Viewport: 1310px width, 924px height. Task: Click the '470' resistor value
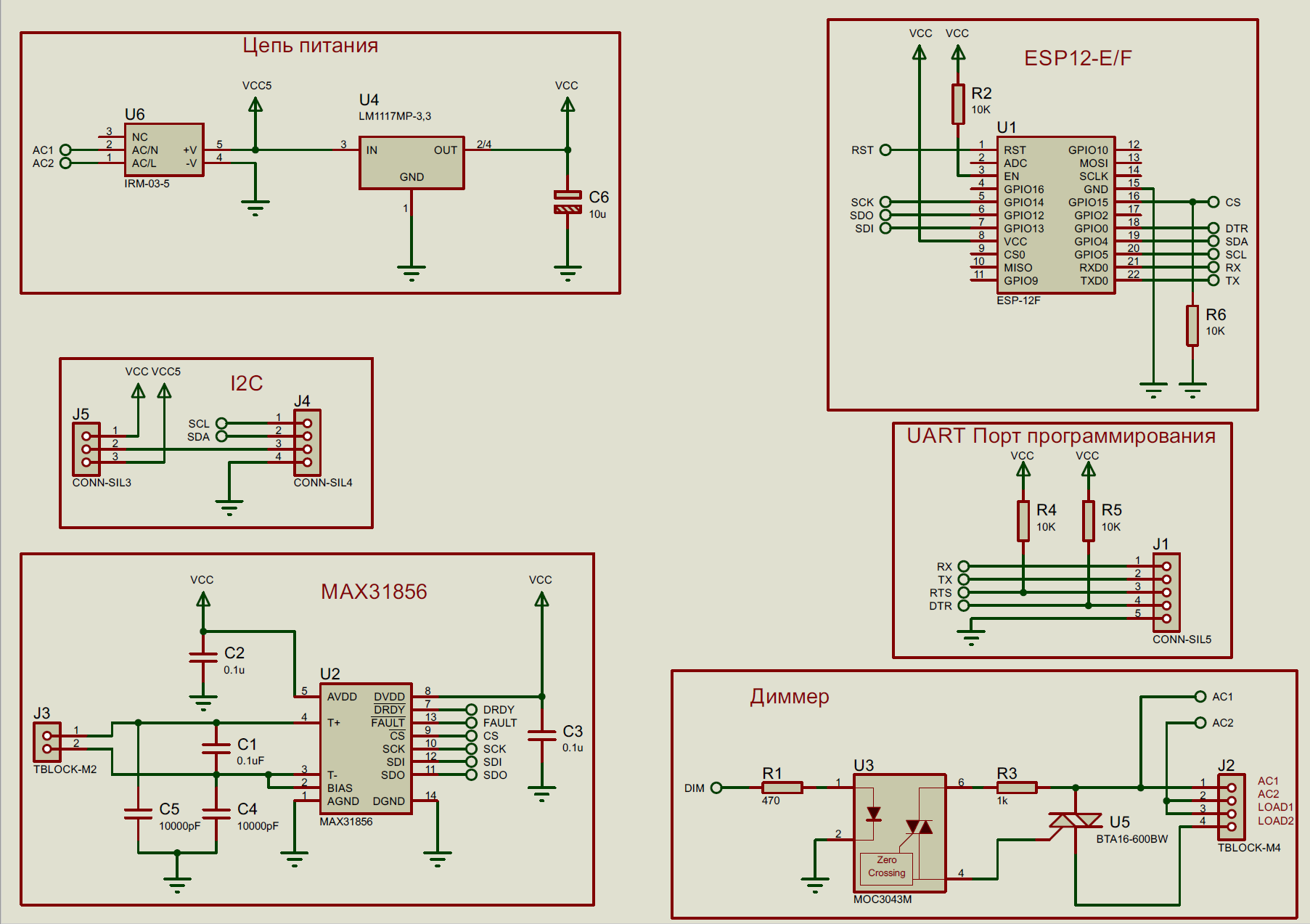coord(771,801)
